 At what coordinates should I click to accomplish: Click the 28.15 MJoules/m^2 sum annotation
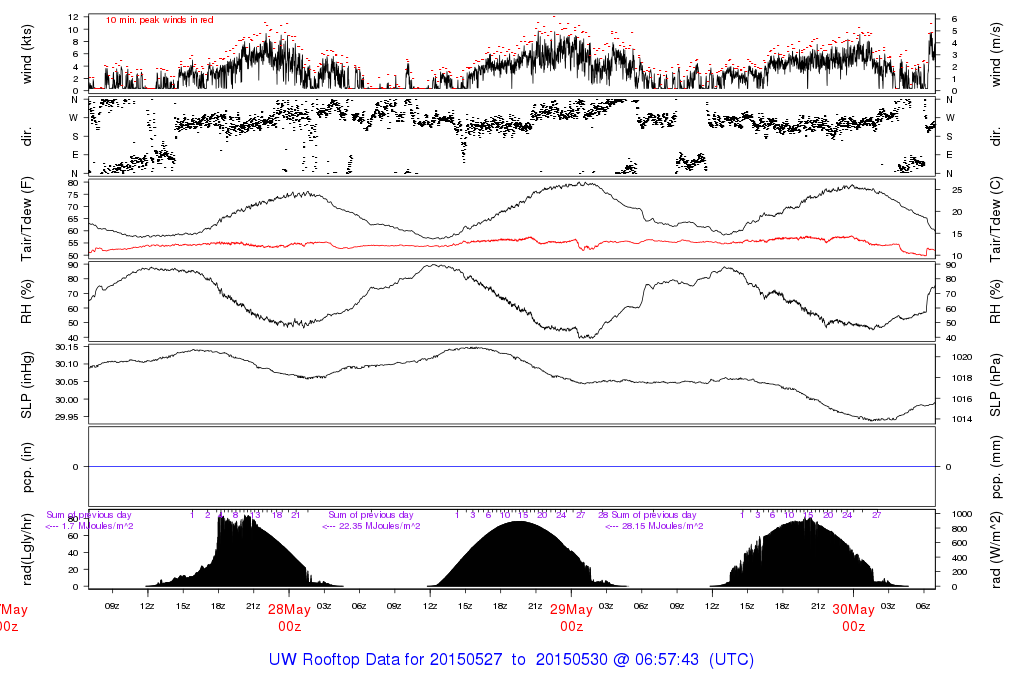[x=657, y=526]
